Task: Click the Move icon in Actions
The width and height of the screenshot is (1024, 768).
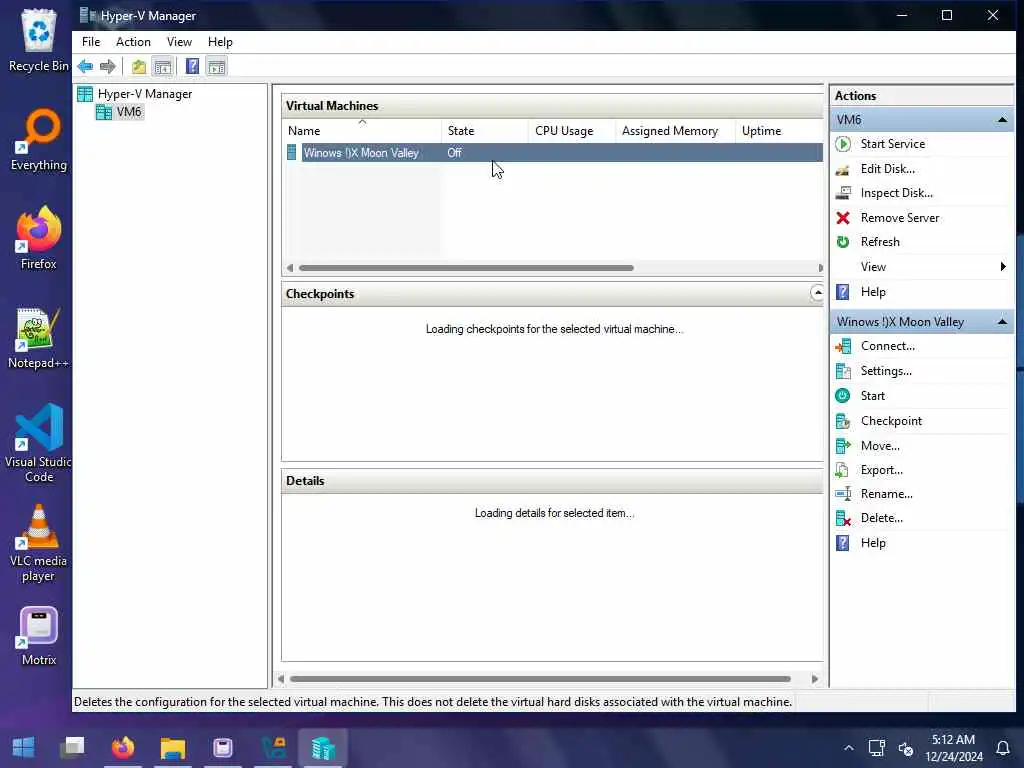Action: [842, 446]
